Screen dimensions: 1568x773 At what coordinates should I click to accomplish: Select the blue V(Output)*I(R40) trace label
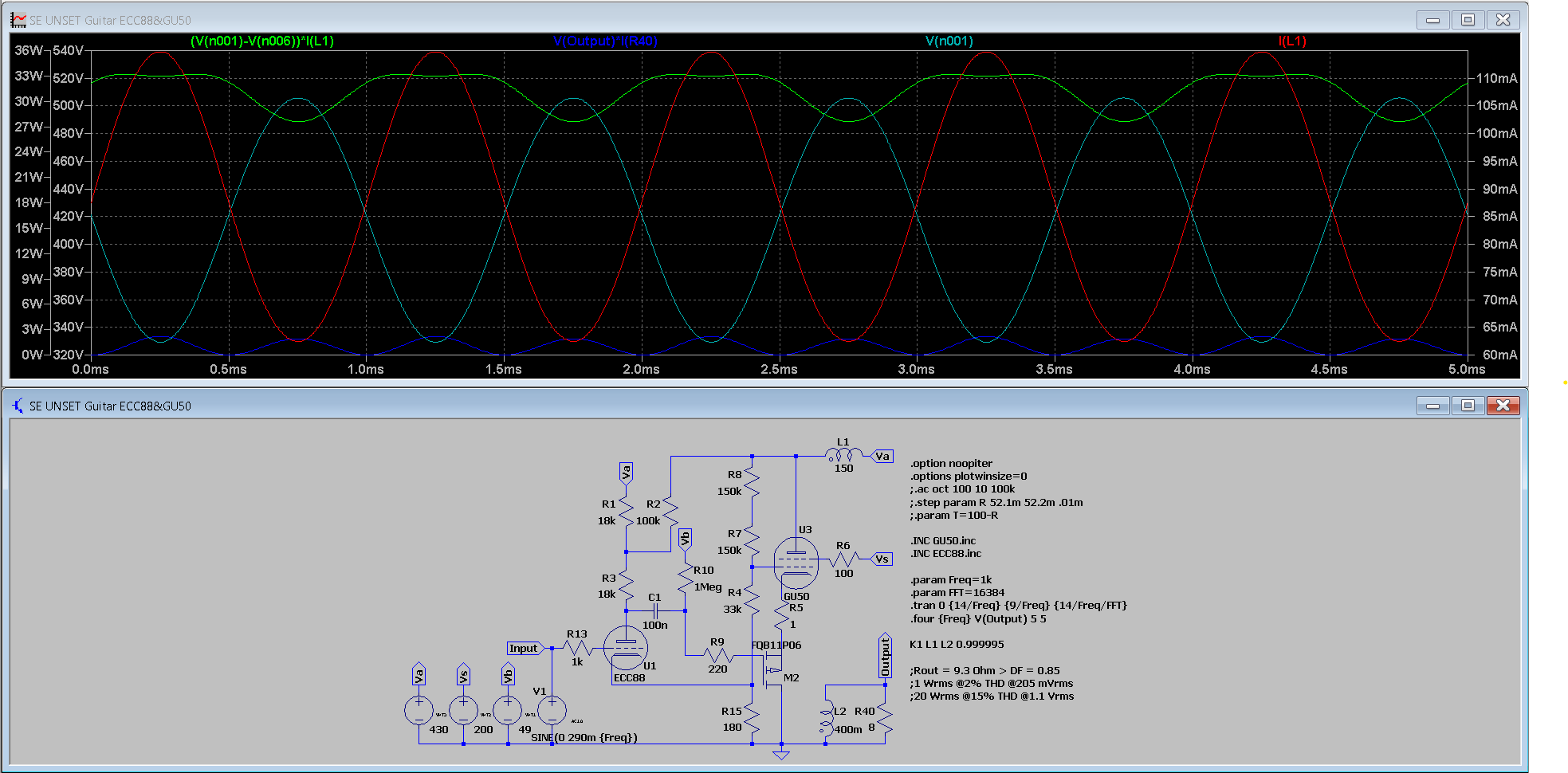[x=605, y=41]
